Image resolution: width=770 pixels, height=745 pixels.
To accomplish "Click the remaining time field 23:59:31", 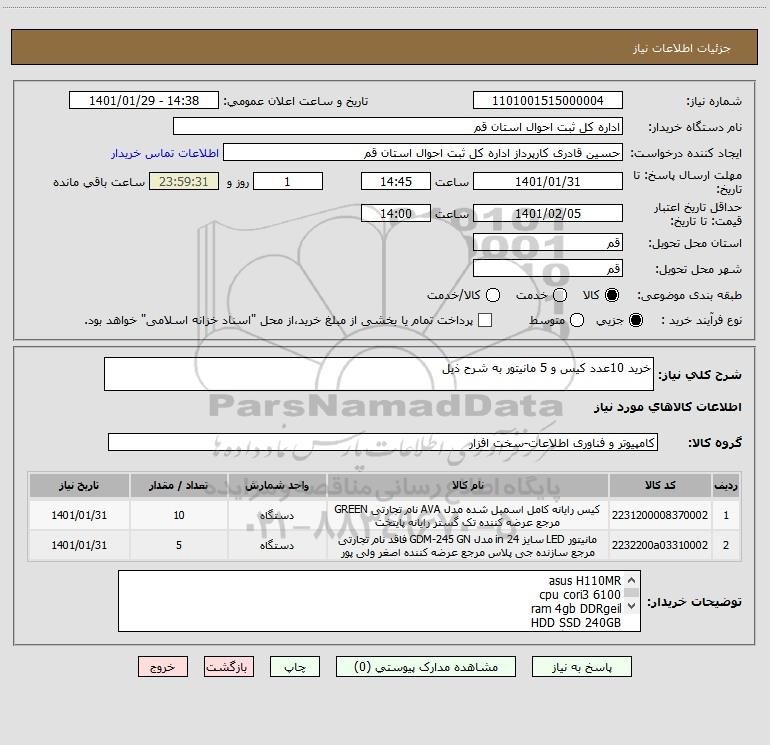I will pyautogui.click(x=184, y=181).
